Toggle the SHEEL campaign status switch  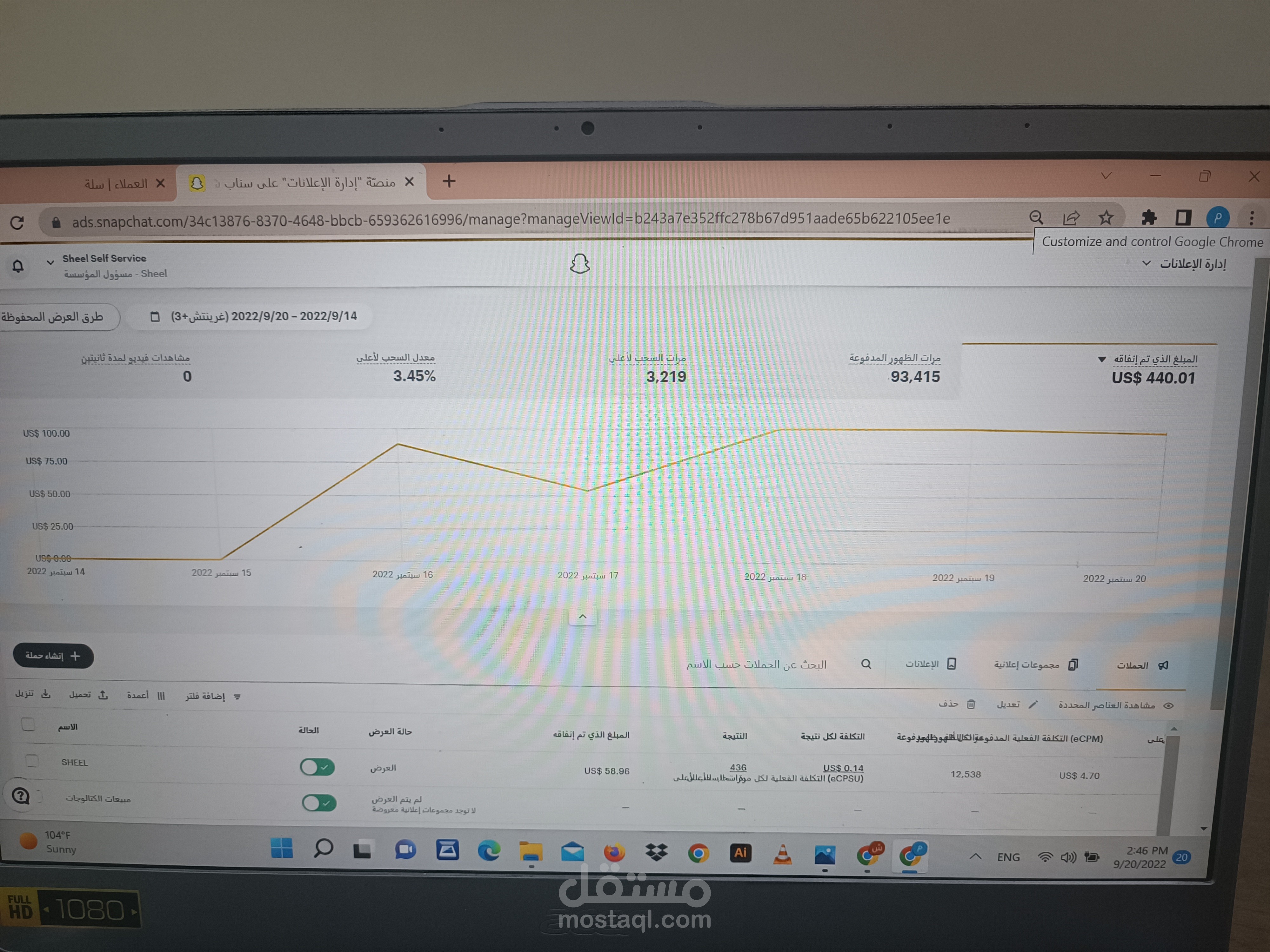317,767
